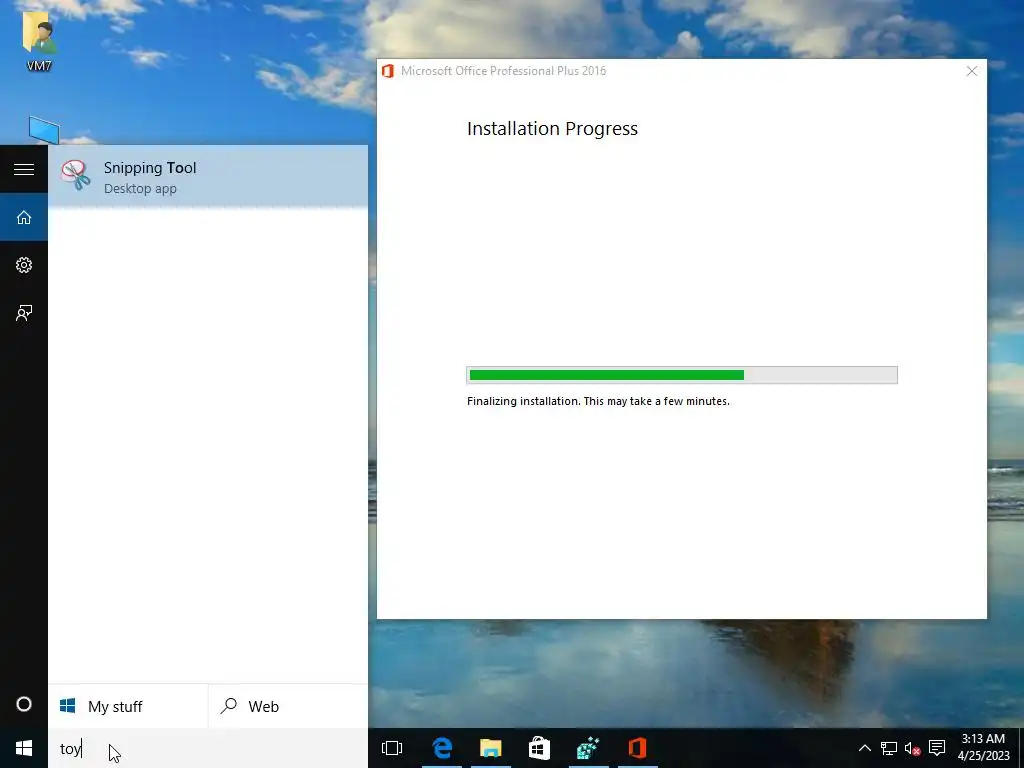The width and height of the screenshot is (1024, 768).
Task: Click the search box containing 'toy'
Action: [x=208, y=748]
